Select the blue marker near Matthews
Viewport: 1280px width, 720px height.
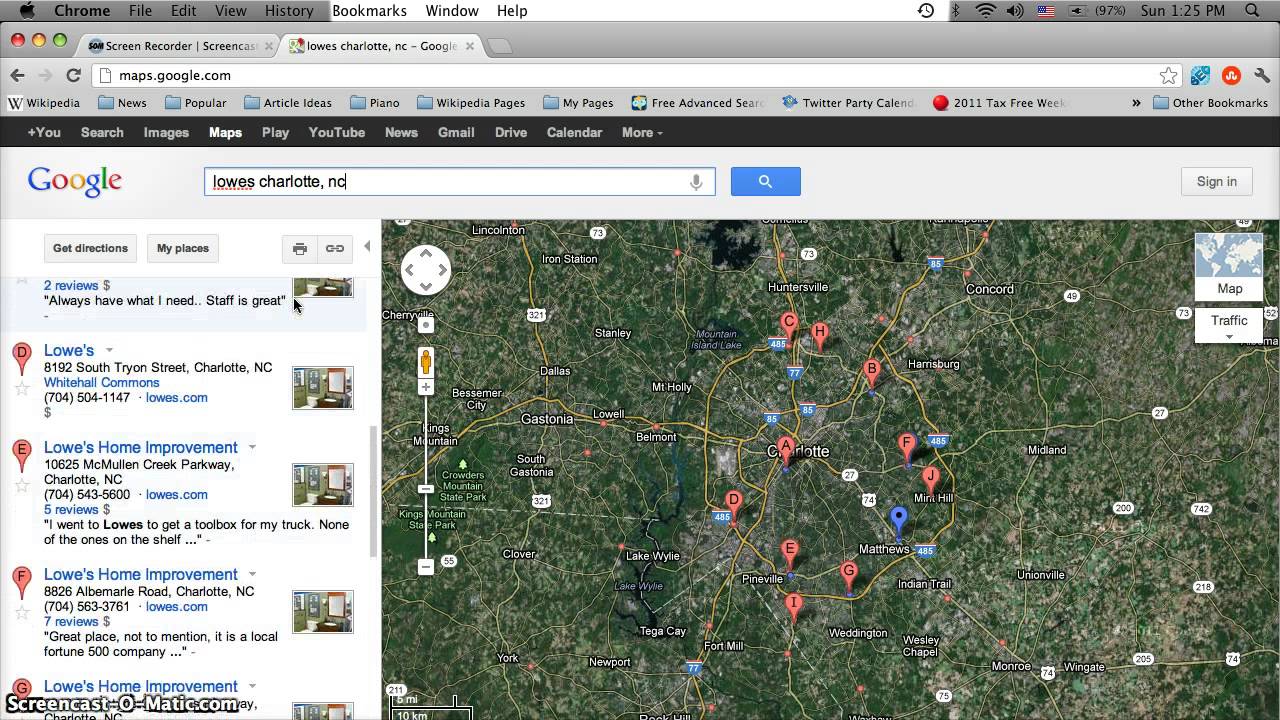point(899,520)
